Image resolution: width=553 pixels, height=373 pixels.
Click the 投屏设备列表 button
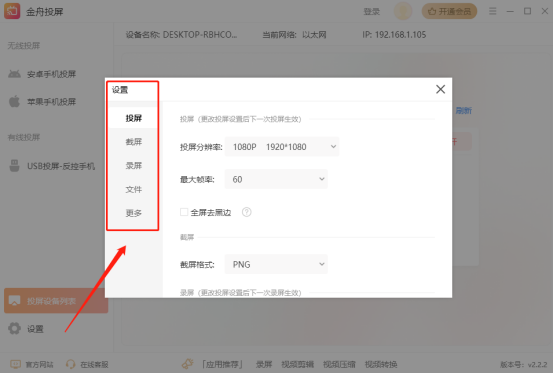(x=56, y=301)
